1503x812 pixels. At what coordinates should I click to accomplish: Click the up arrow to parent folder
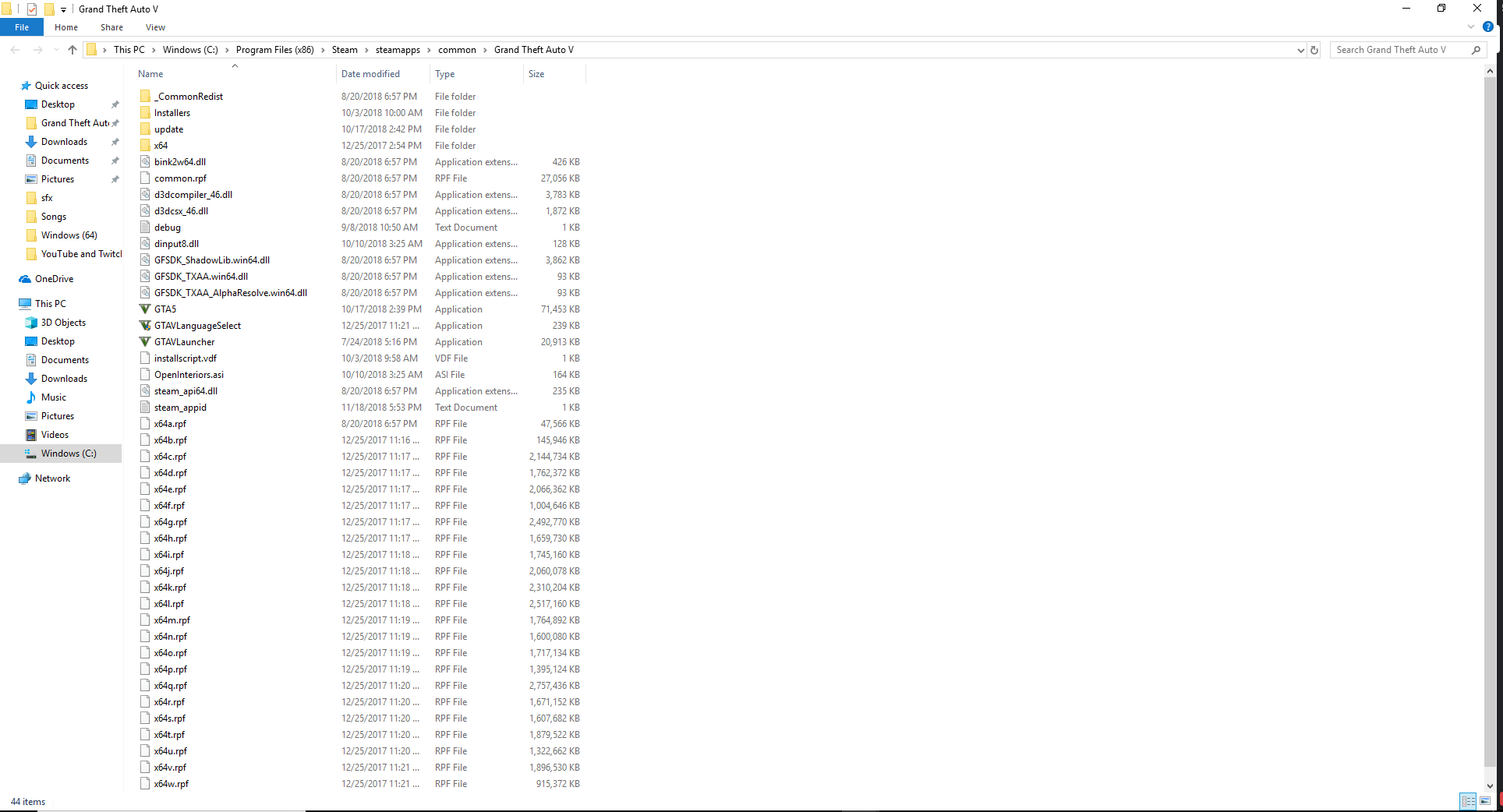72,49
